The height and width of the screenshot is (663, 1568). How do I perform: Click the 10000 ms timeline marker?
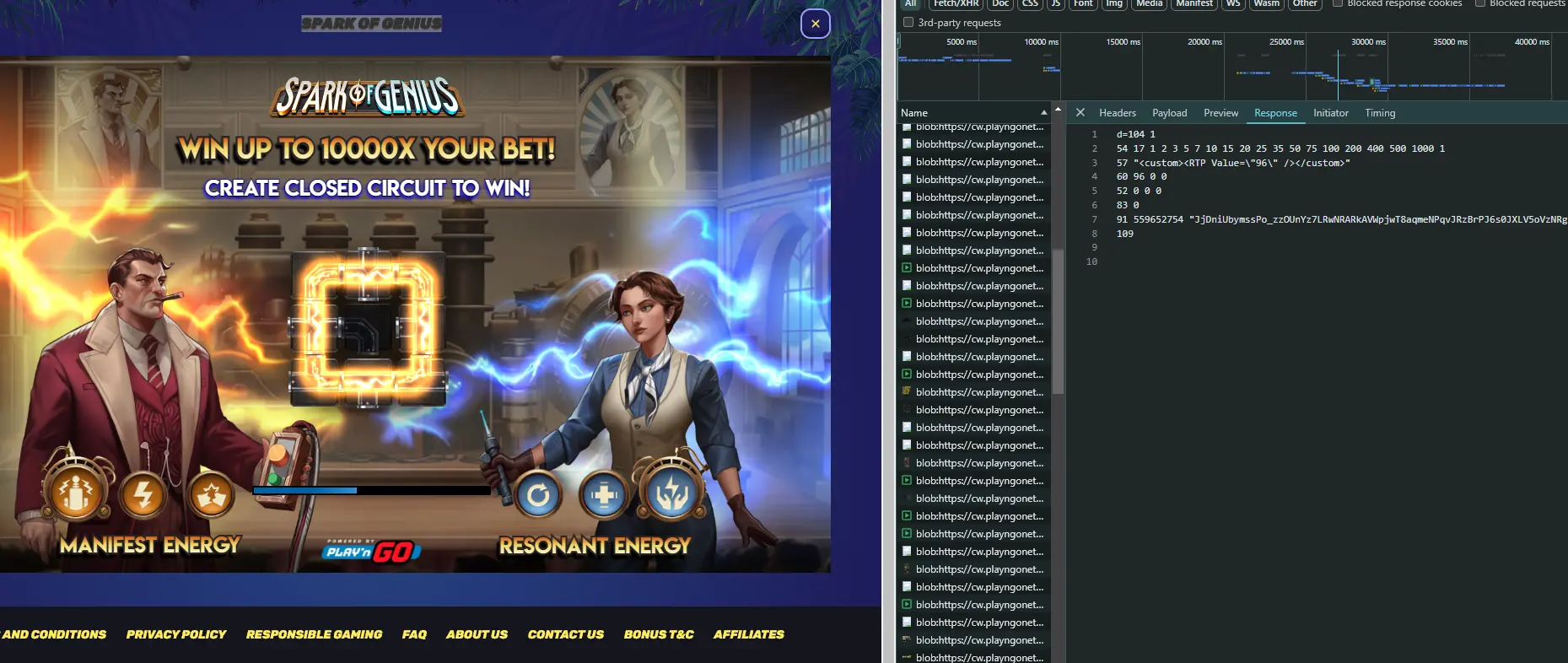pos(1041,42)
